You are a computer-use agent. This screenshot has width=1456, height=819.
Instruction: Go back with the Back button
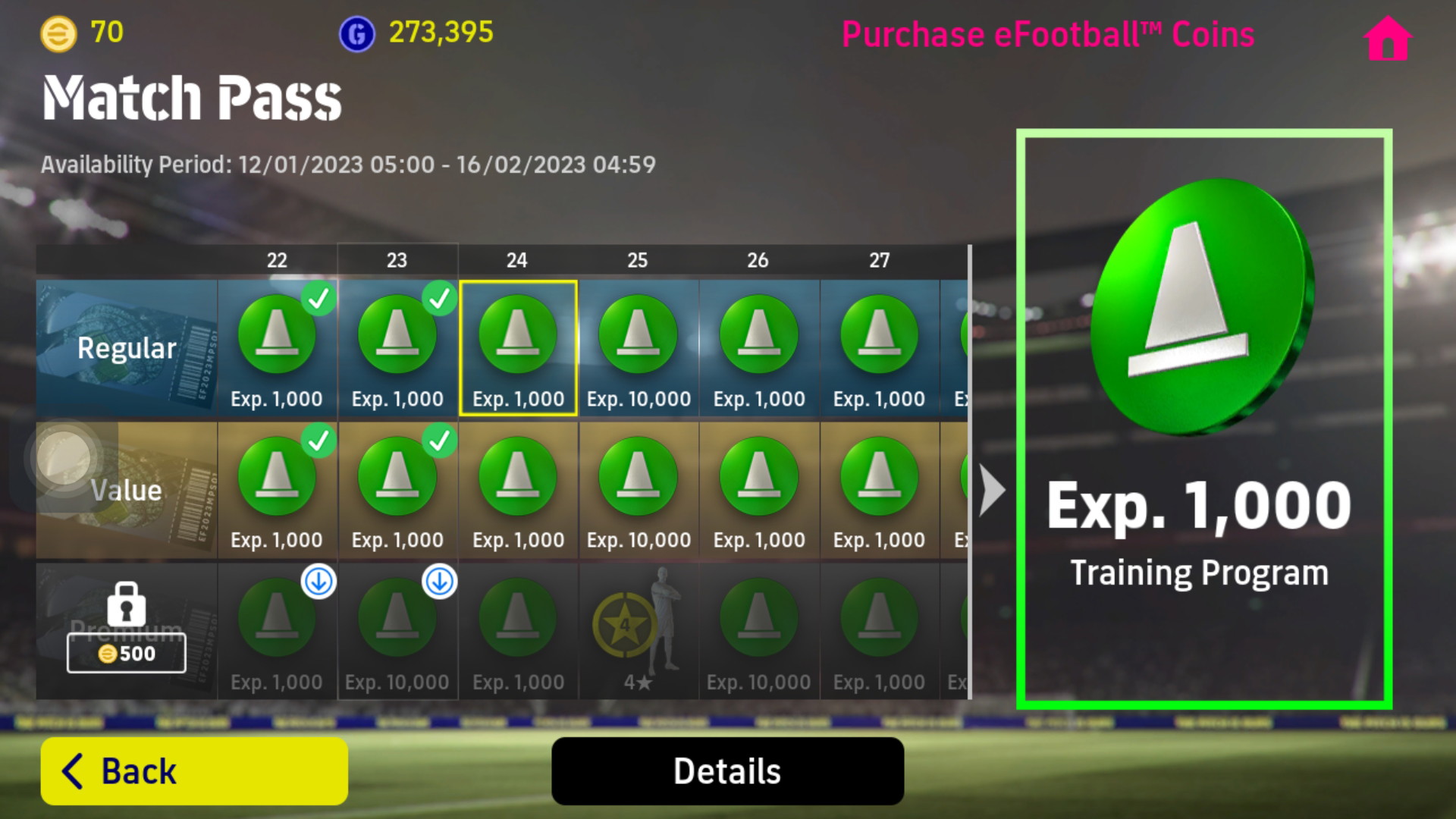point(194,771)
